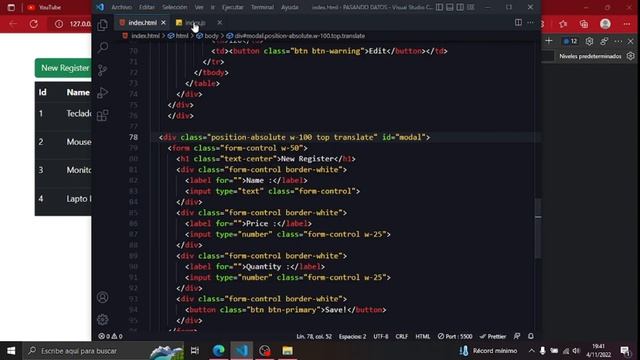Open the Search view in activity bar

pos(102,47)
